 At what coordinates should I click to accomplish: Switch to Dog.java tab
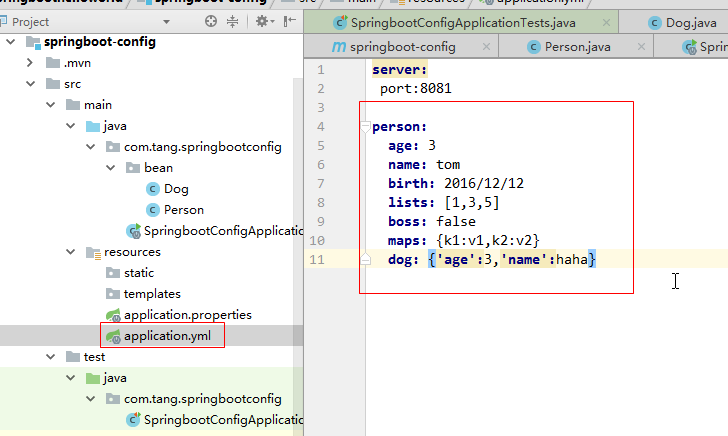[691, 23]
